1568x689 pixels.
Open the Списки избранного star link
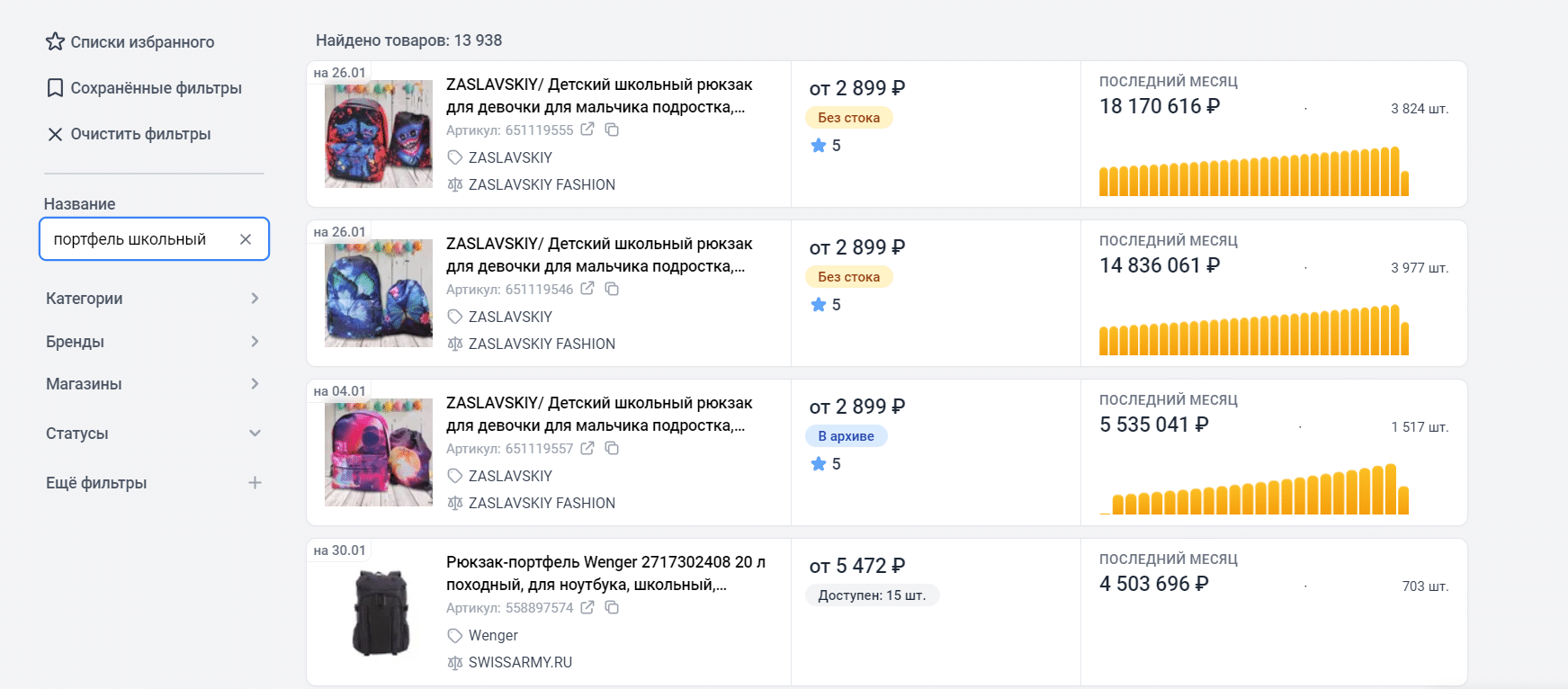[130, 42]
